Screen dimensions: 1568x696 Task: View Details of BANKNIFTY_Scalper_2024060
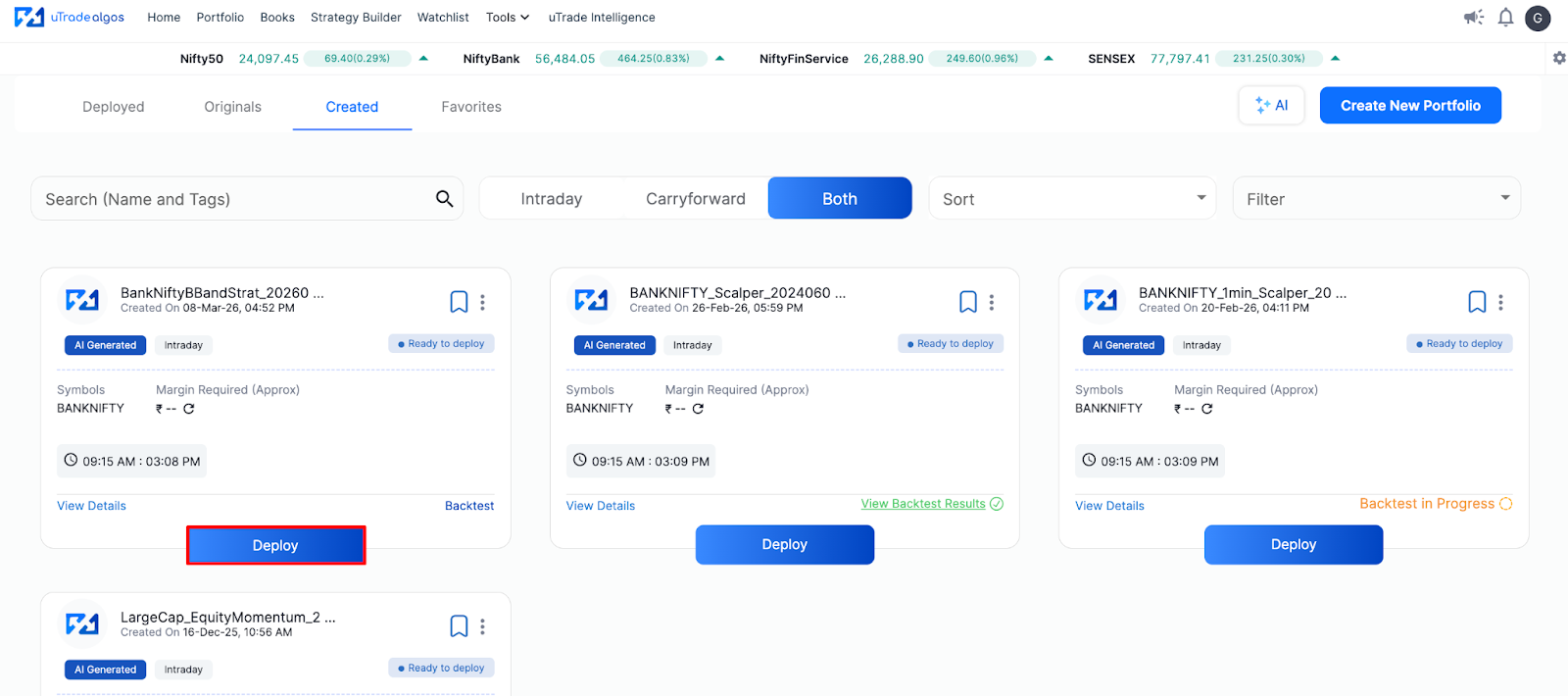click(601, 506)
